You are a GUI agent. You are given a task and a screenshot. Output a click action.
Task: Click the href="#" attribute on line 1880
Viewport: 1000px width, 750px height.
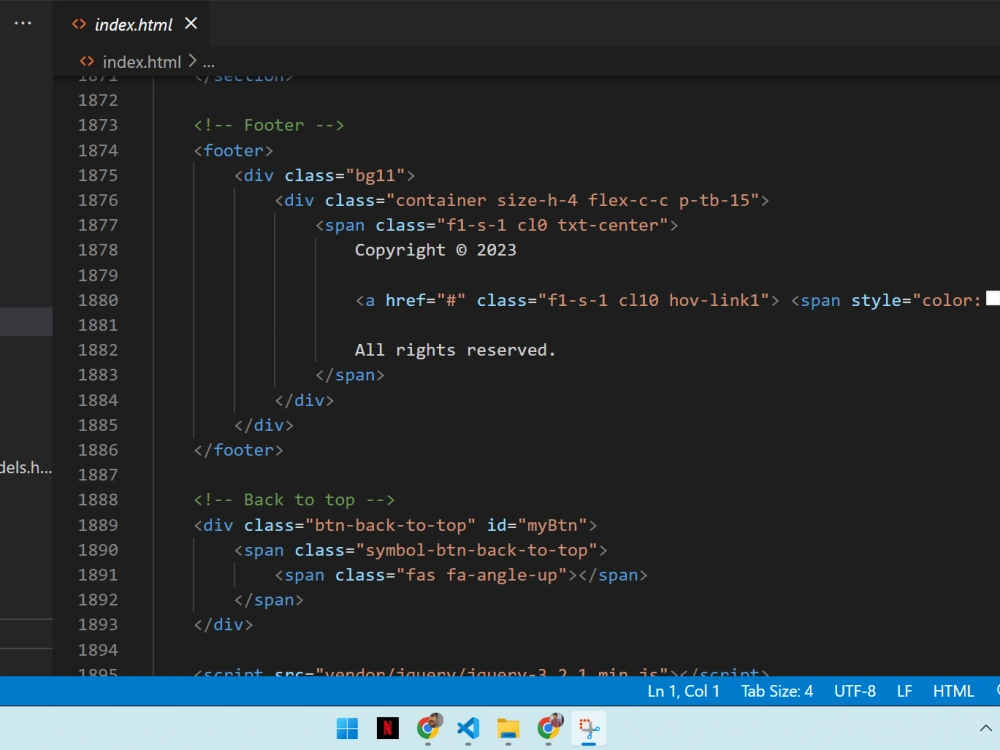click(425, 300)
